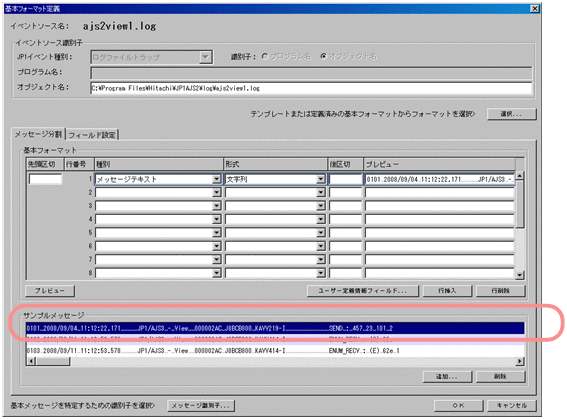Open row 3 種別 dropdown
The image size is (567, 420).
coord(217,206)
